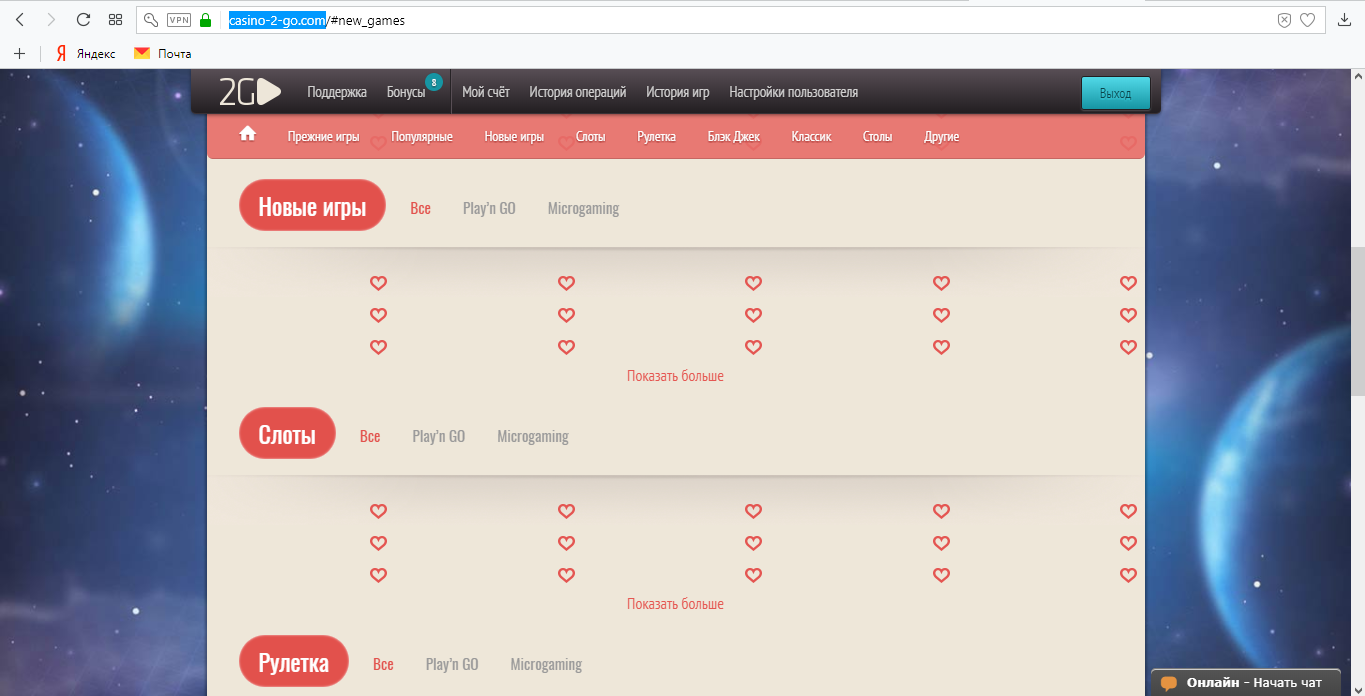Open the Speed Dial grid icon
This screenshot has width=1365, height=696.
pos(115,20)
